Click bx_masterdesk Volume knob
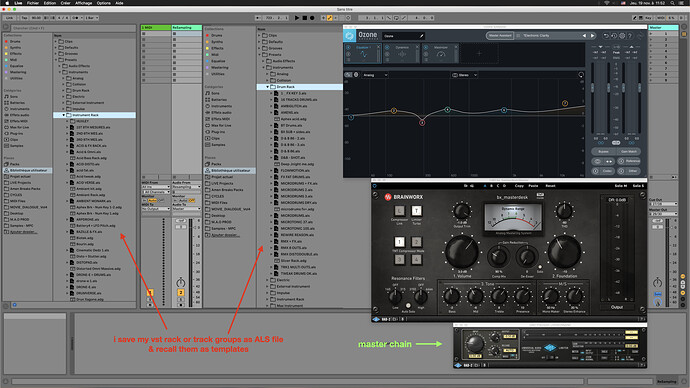Screen dimensions: 690x388 462,252
